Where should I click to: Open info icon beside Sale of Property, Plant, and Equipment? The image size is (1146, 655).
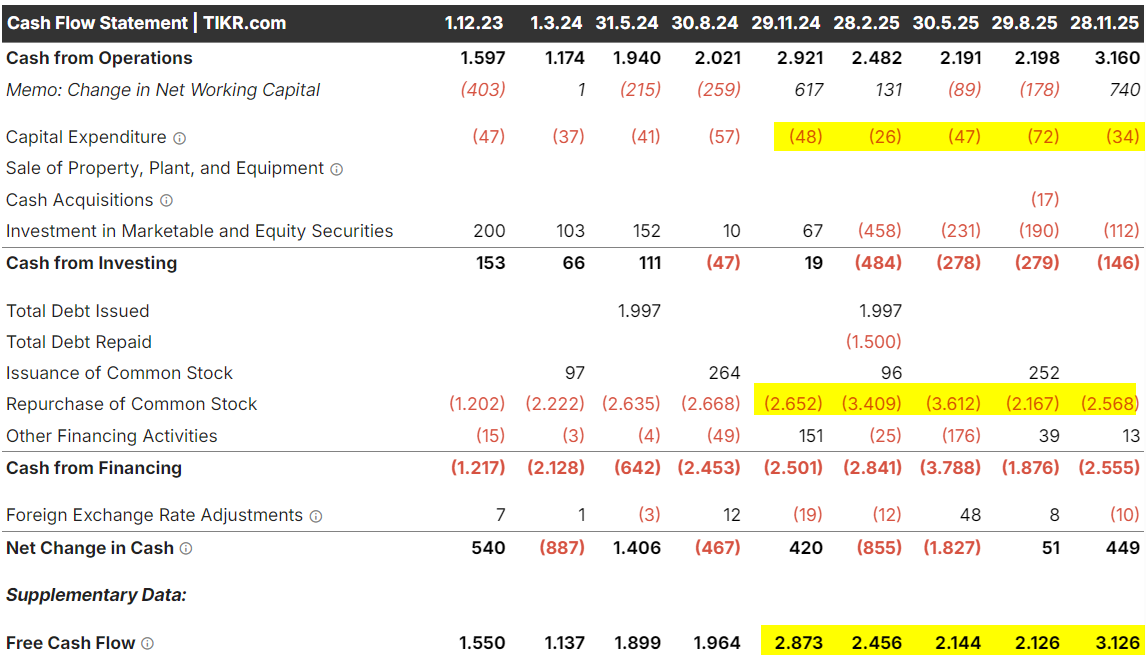[336, 169]
